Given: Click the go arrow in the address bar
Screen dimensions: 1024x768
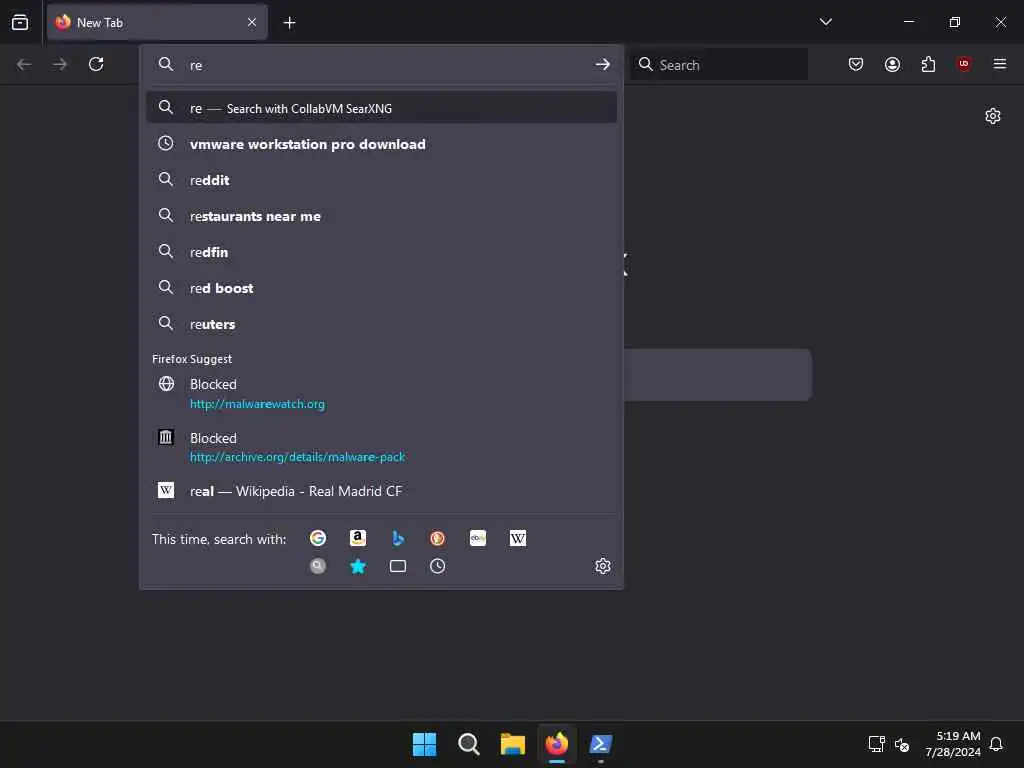Looking at the screenshot, I should [603, 64].
